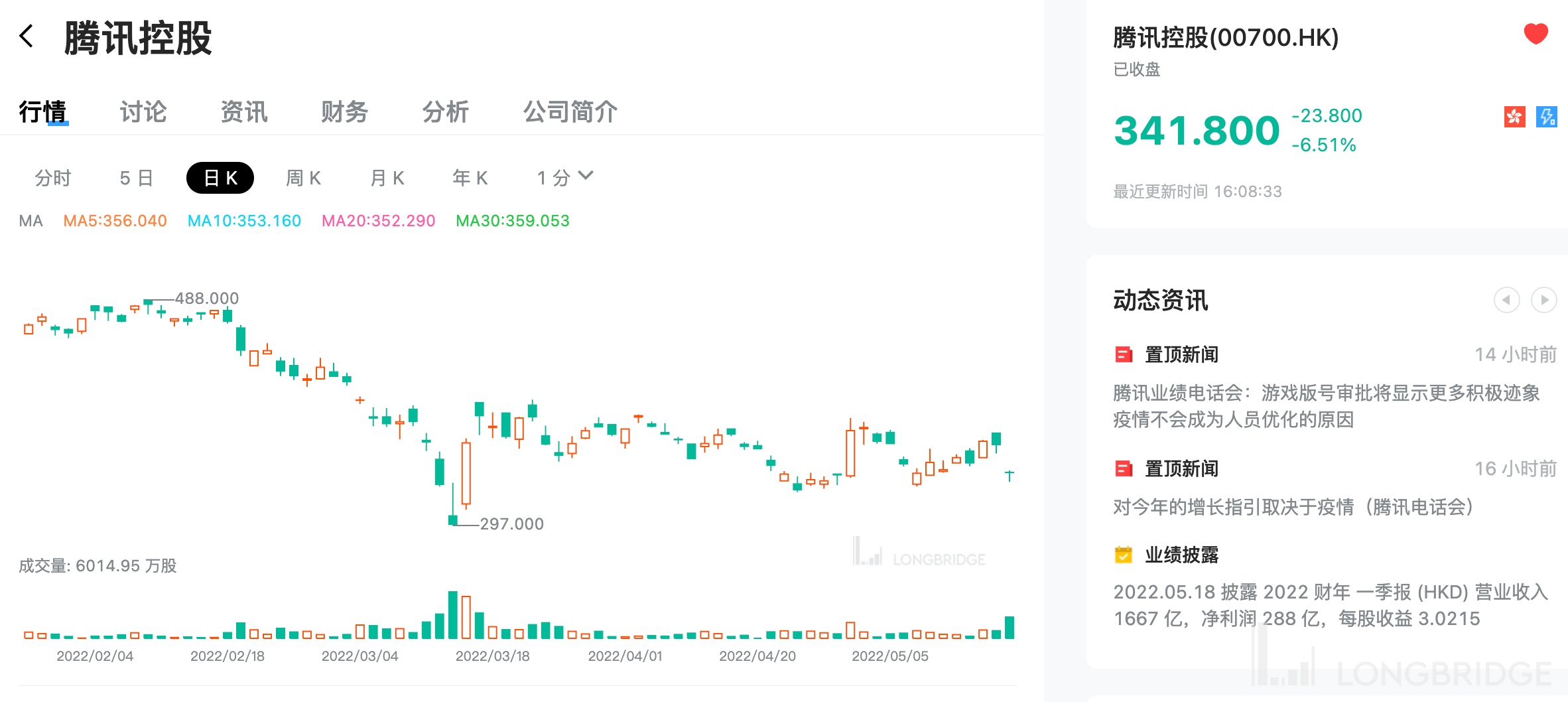
Task: Click the tallest green volume bar
Action: click(x=453, y=614)
